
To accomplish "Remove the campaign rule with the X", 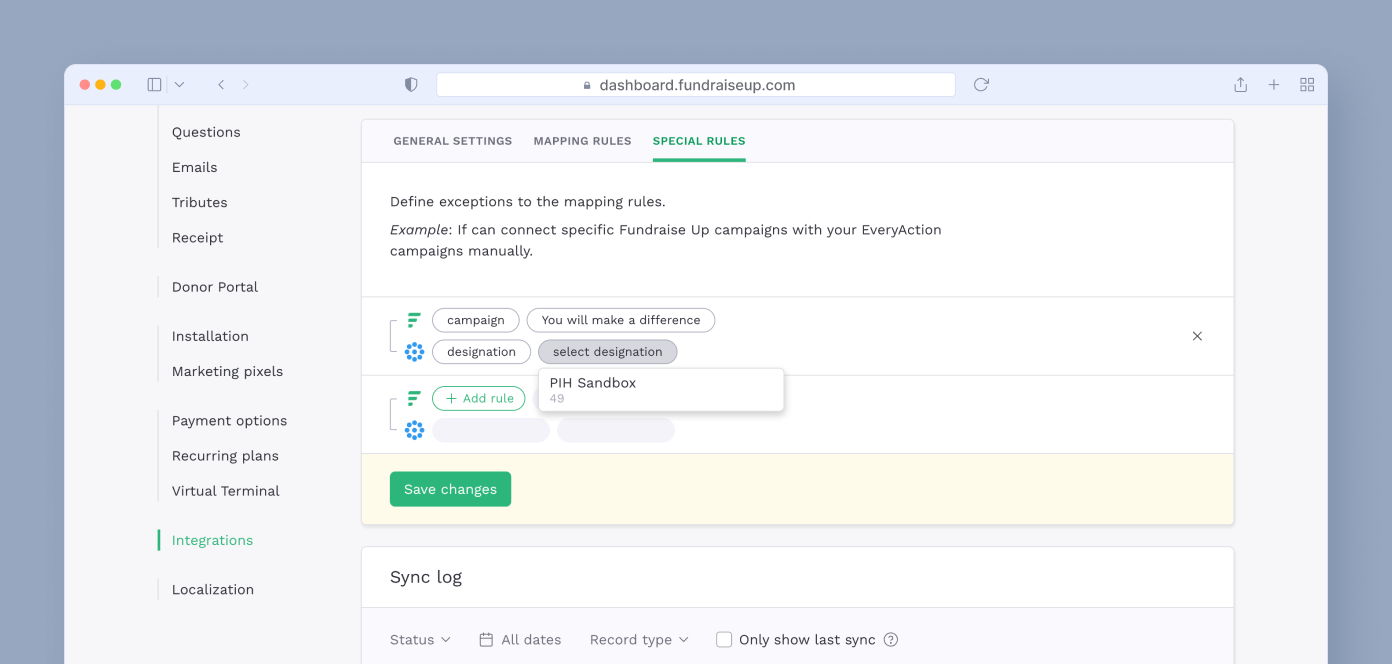I will click(x=1197, y=336).
